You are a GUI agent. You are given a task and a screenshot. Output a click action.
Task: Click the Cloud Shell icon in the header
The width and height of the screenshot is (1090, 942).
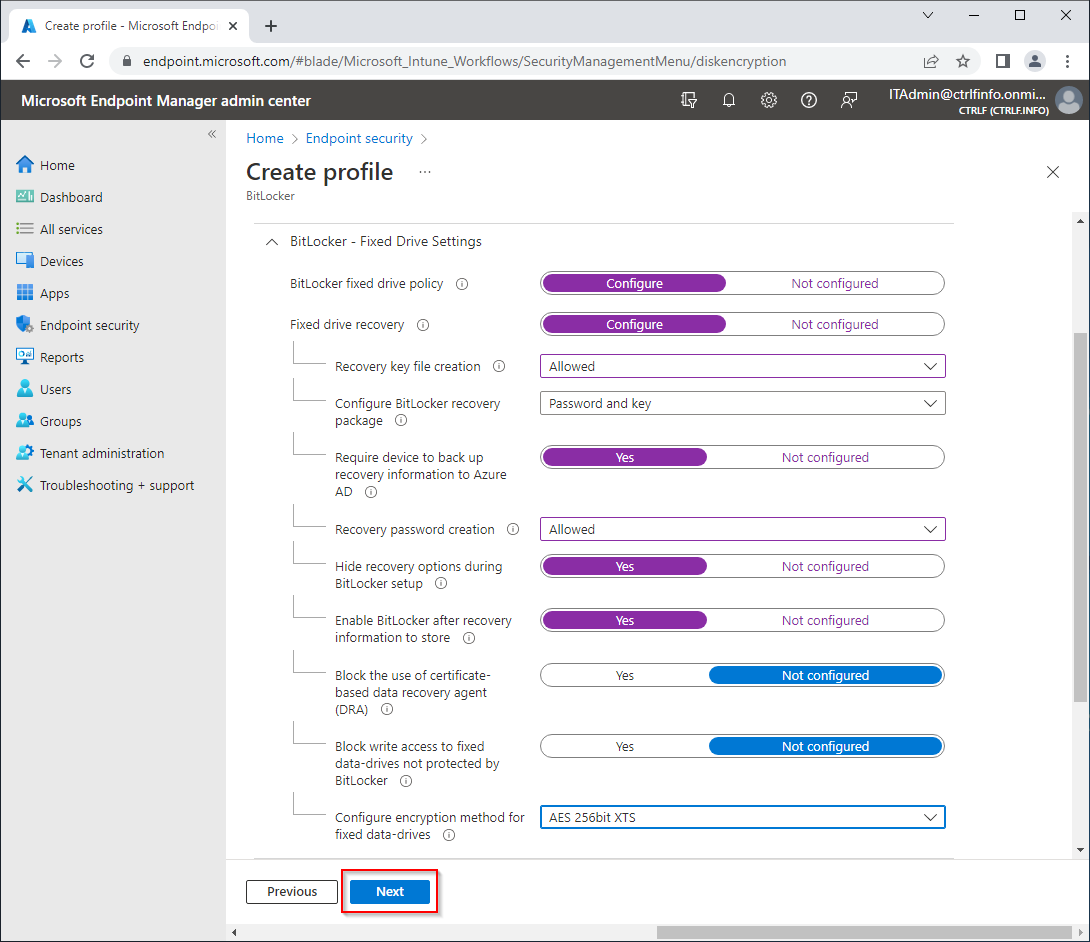[x=688, y=99]
